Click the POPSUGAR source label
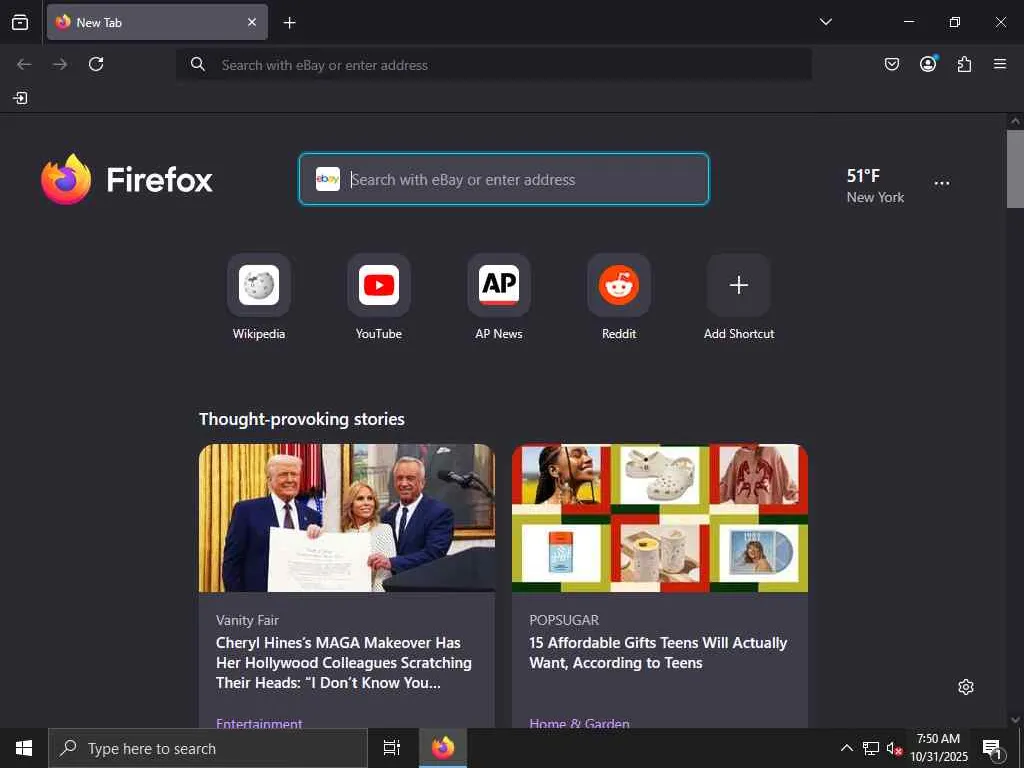 (564, 620)
